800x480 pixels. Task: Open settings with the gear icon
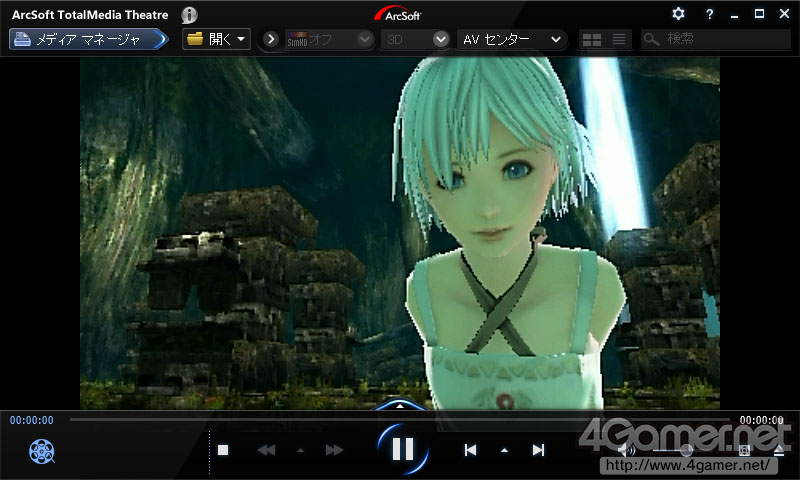pyautogui.click(x=678, y=13)
